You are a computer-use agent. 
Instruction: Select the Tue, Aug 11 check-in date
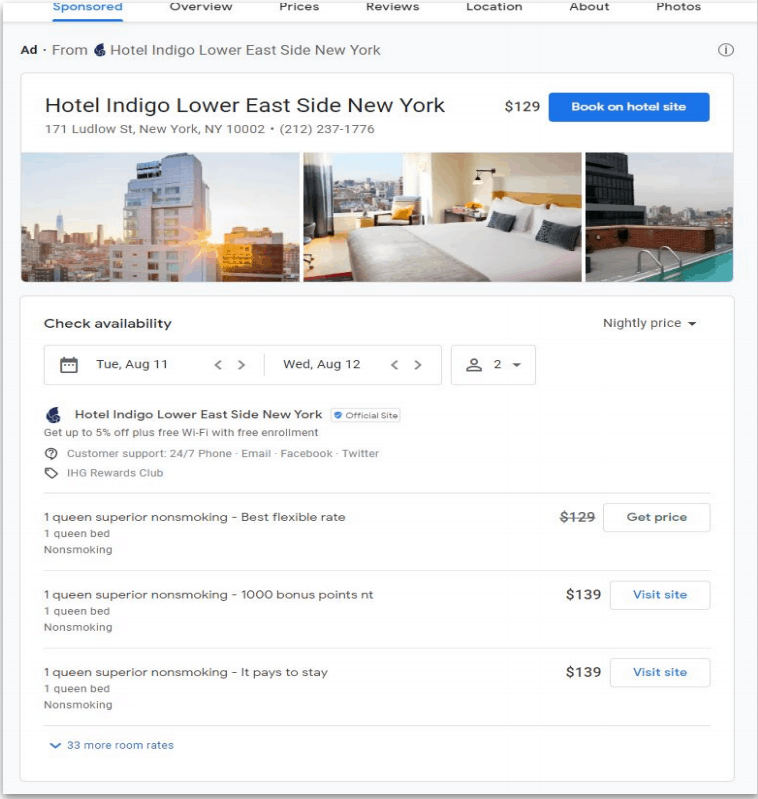[x=132, y=364]
